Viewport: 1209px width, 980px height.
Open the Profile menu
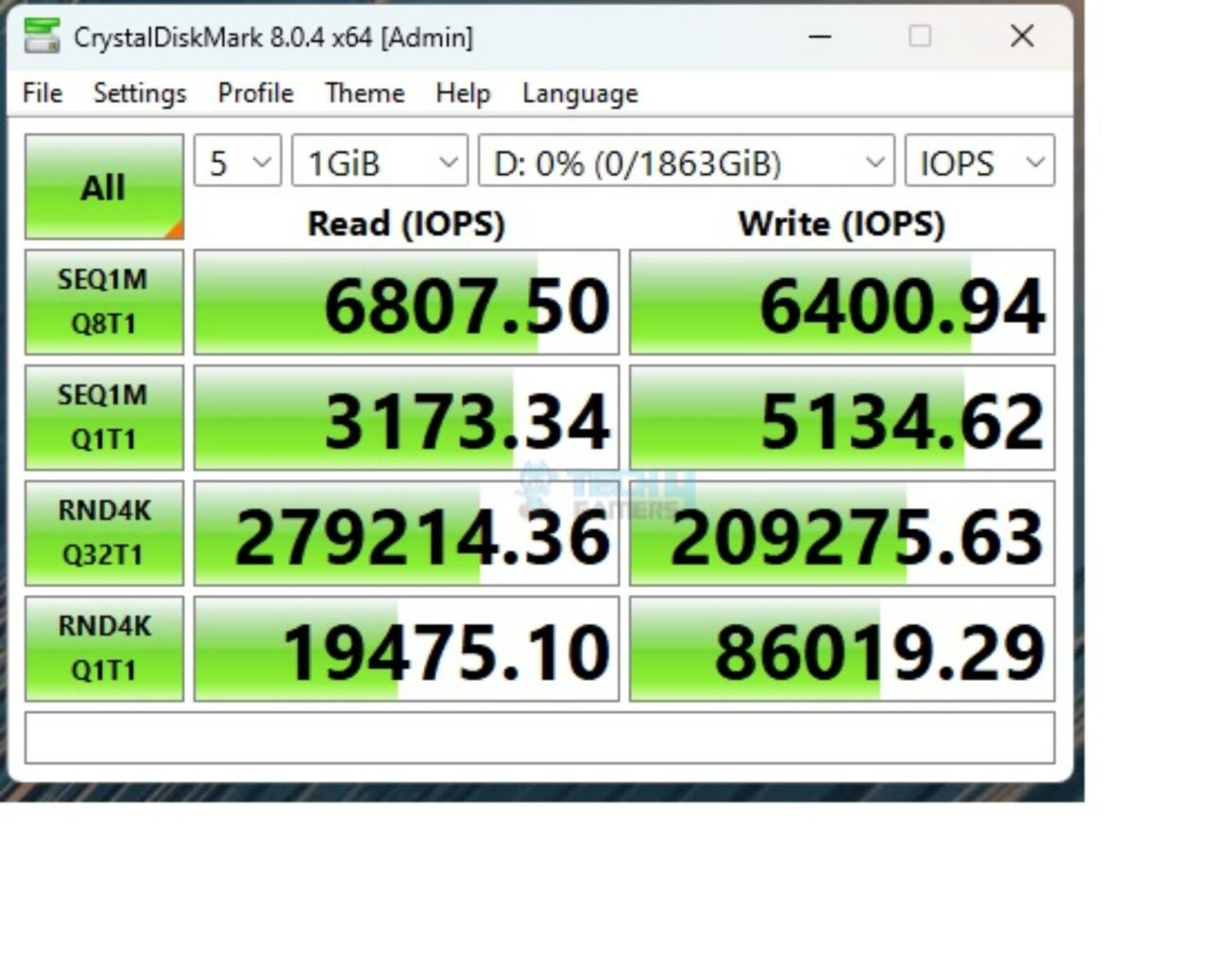(255, 93)
